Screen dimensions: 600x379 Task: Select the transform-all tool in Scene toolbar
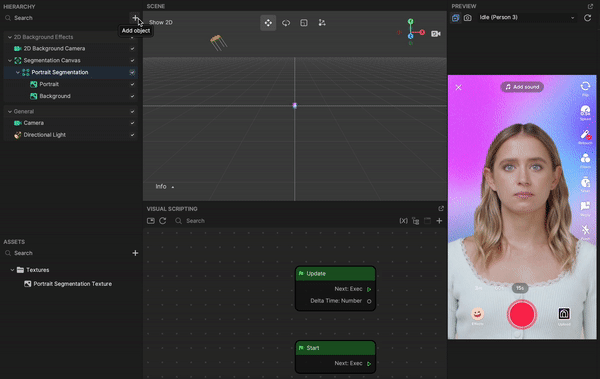[x=322, y=23]
